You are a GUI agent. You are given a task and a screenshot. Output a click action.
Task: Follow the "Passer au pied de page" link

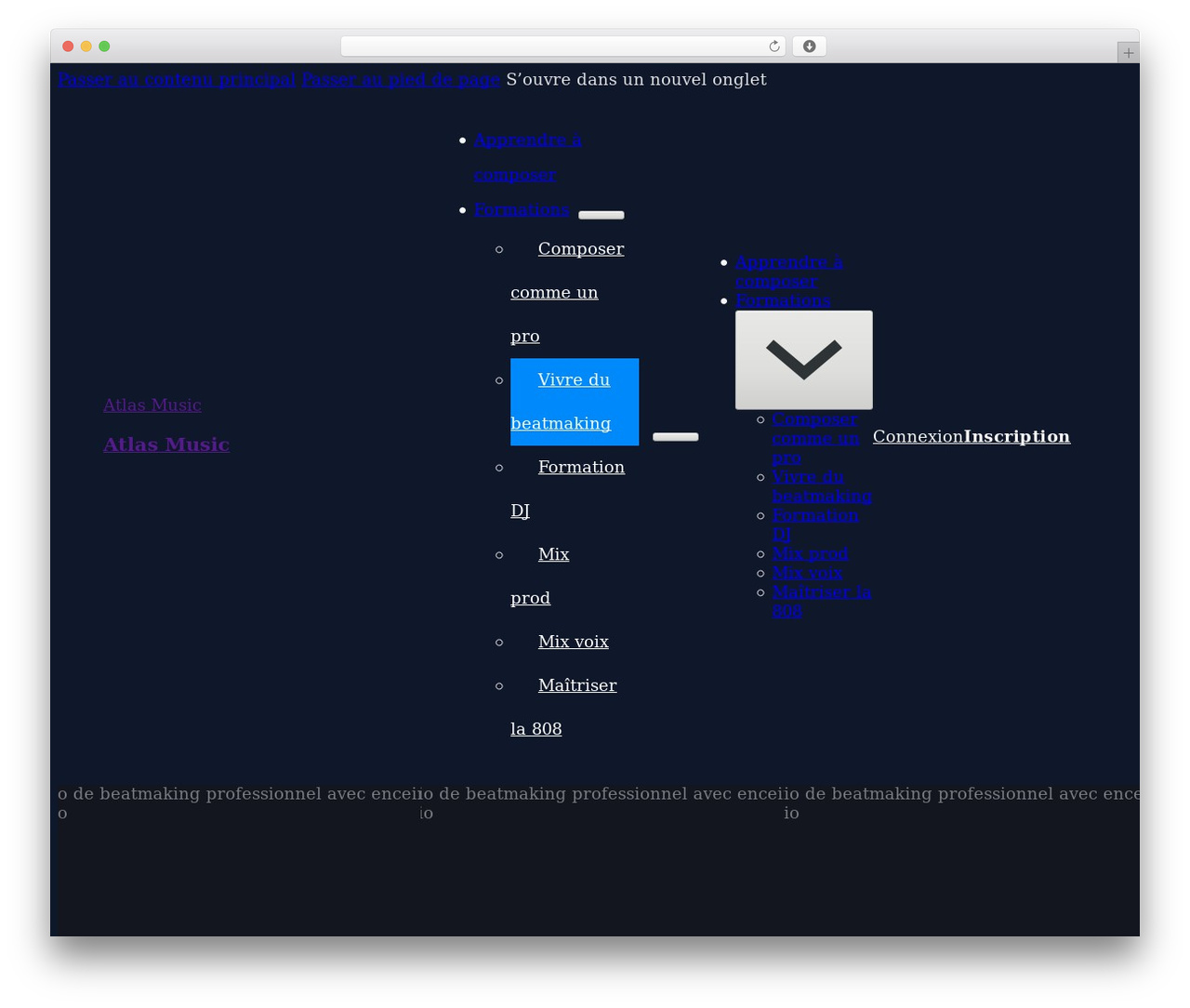tap(401, 79)
